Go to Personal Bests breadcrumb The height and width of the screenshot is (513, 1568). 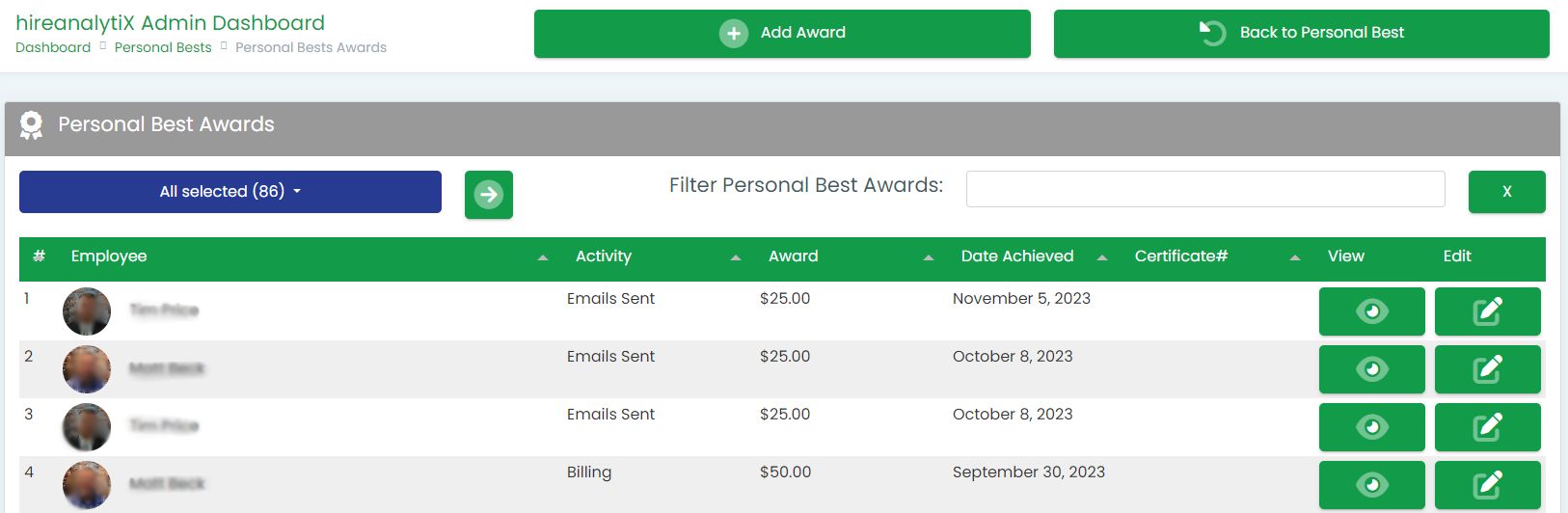[163, 47]
